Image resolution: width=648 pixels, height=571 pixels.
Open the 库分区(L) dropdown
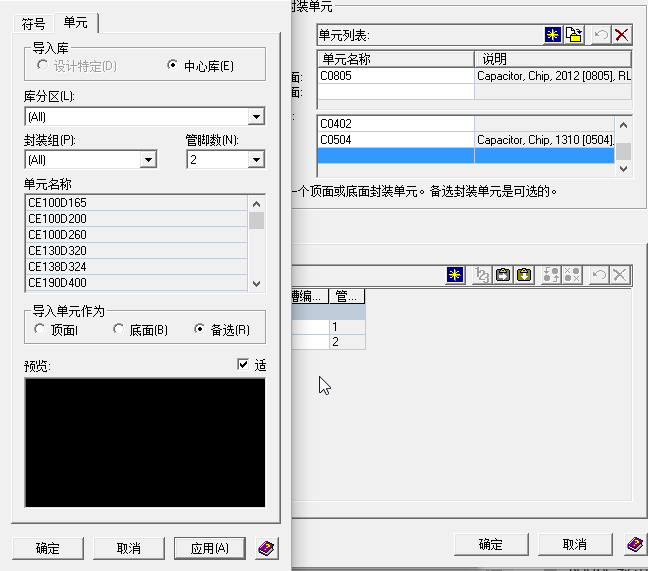coord(256,117)
